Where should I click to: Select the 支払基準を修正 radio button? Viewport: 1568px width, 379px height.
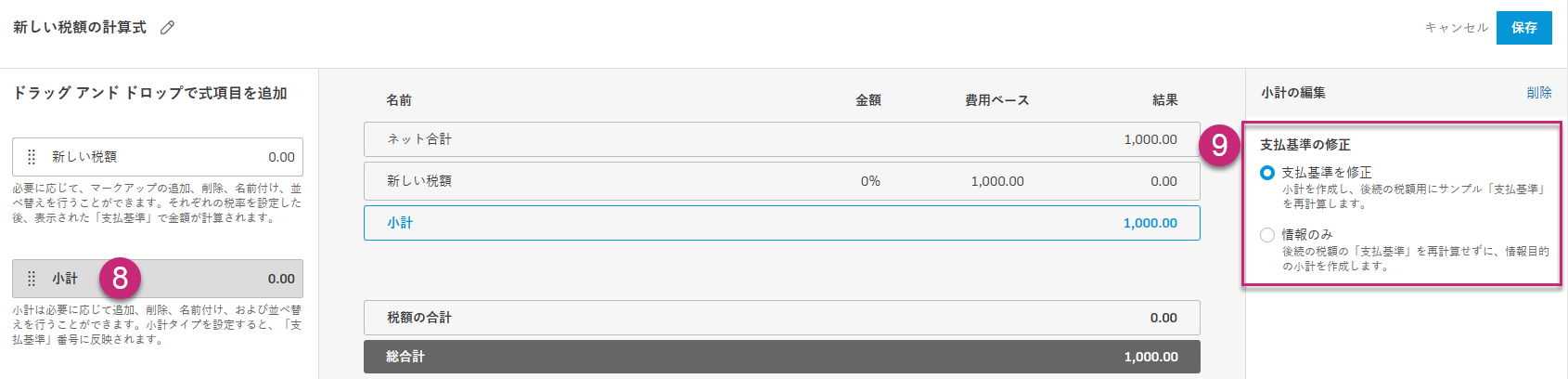[x=1267, y=173]
